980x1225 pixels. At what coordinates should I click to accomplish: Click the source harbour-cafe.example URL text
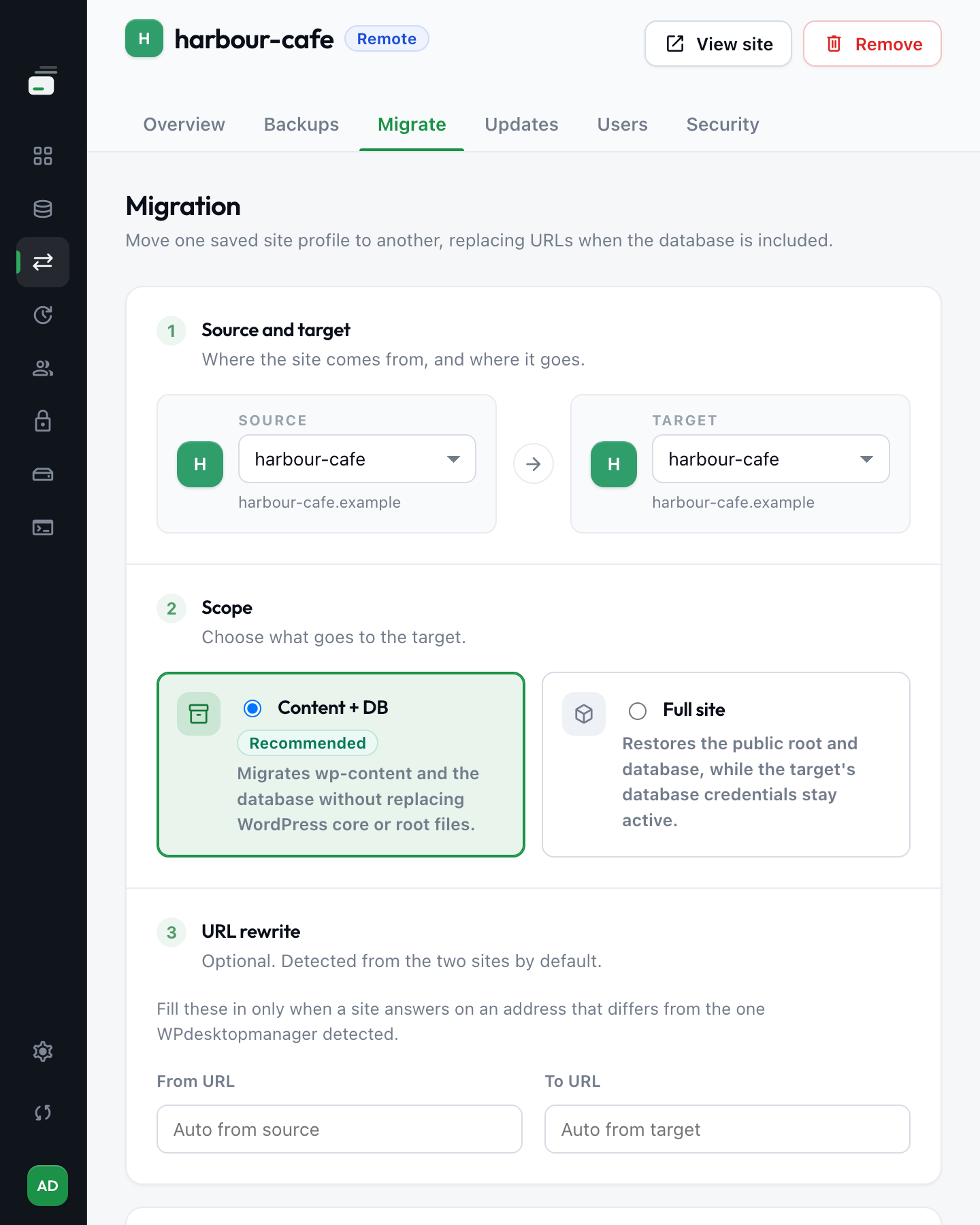coord(320,502)
